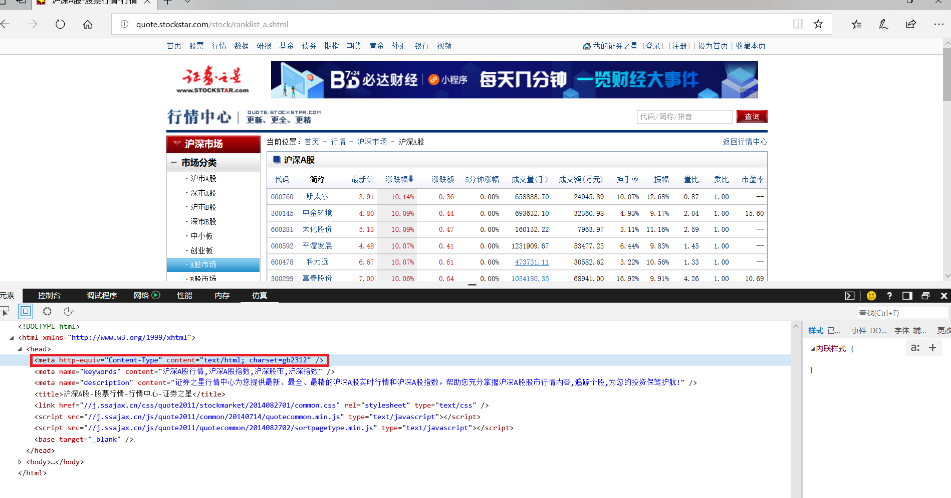Switch to the 仿真 DevTools tab

260,295
